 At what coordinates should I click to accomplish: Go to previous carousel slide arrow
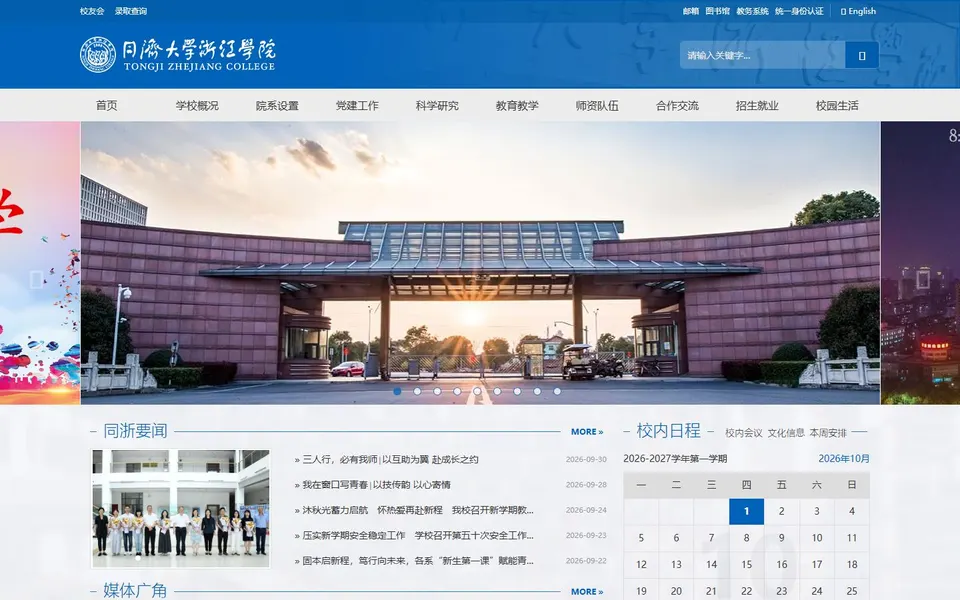[36, 280]
